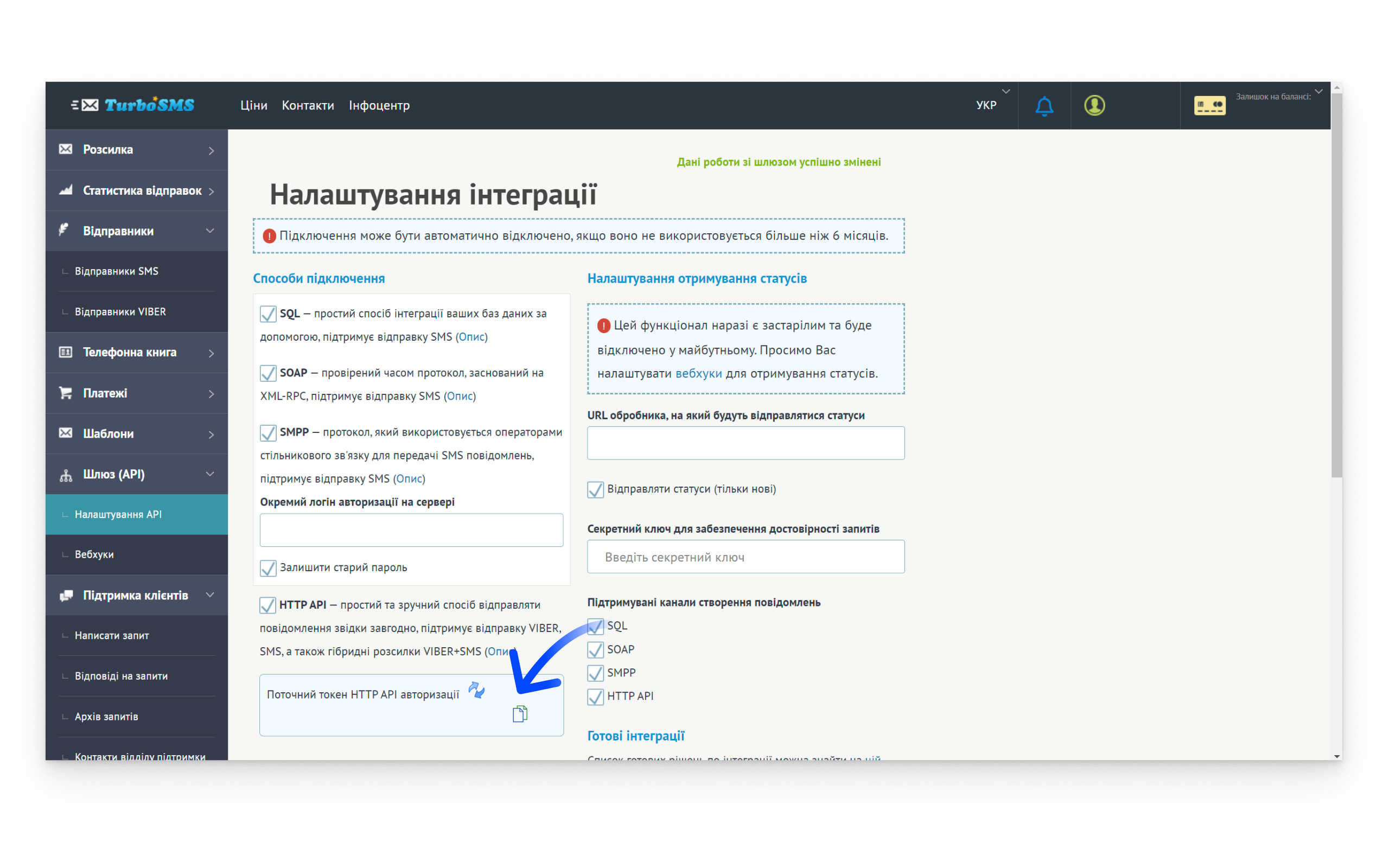This screenshot has height=868, width=1389.
Task: Uncheck the SOAP connection method
Action: tap(268, 373)
